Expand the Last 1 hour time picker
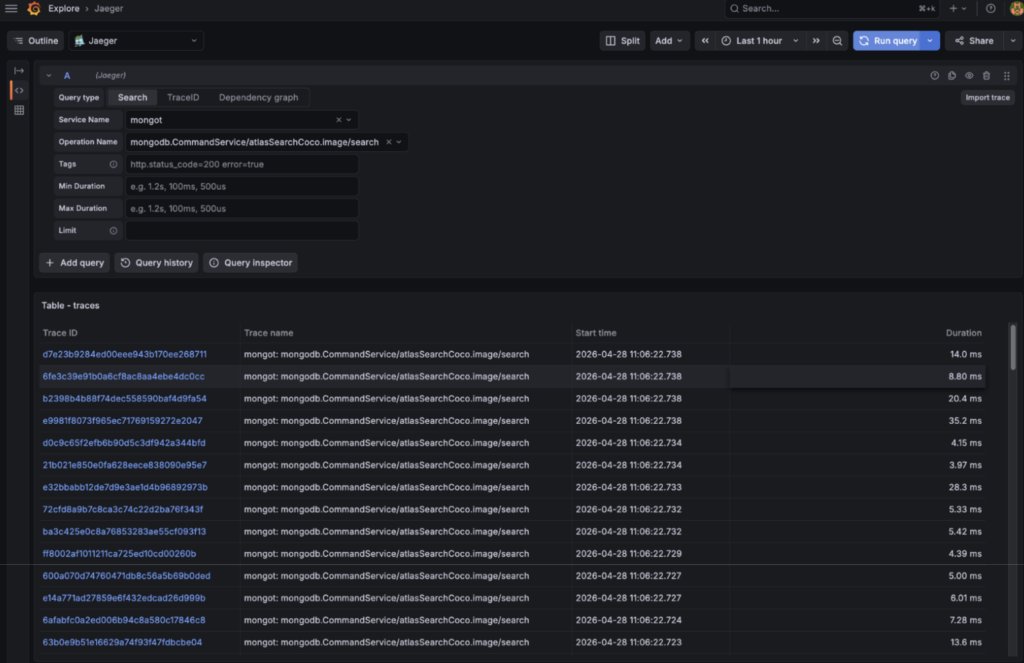Image resolution: width=1024 pixels, height=663 pixels. [759, 40]
